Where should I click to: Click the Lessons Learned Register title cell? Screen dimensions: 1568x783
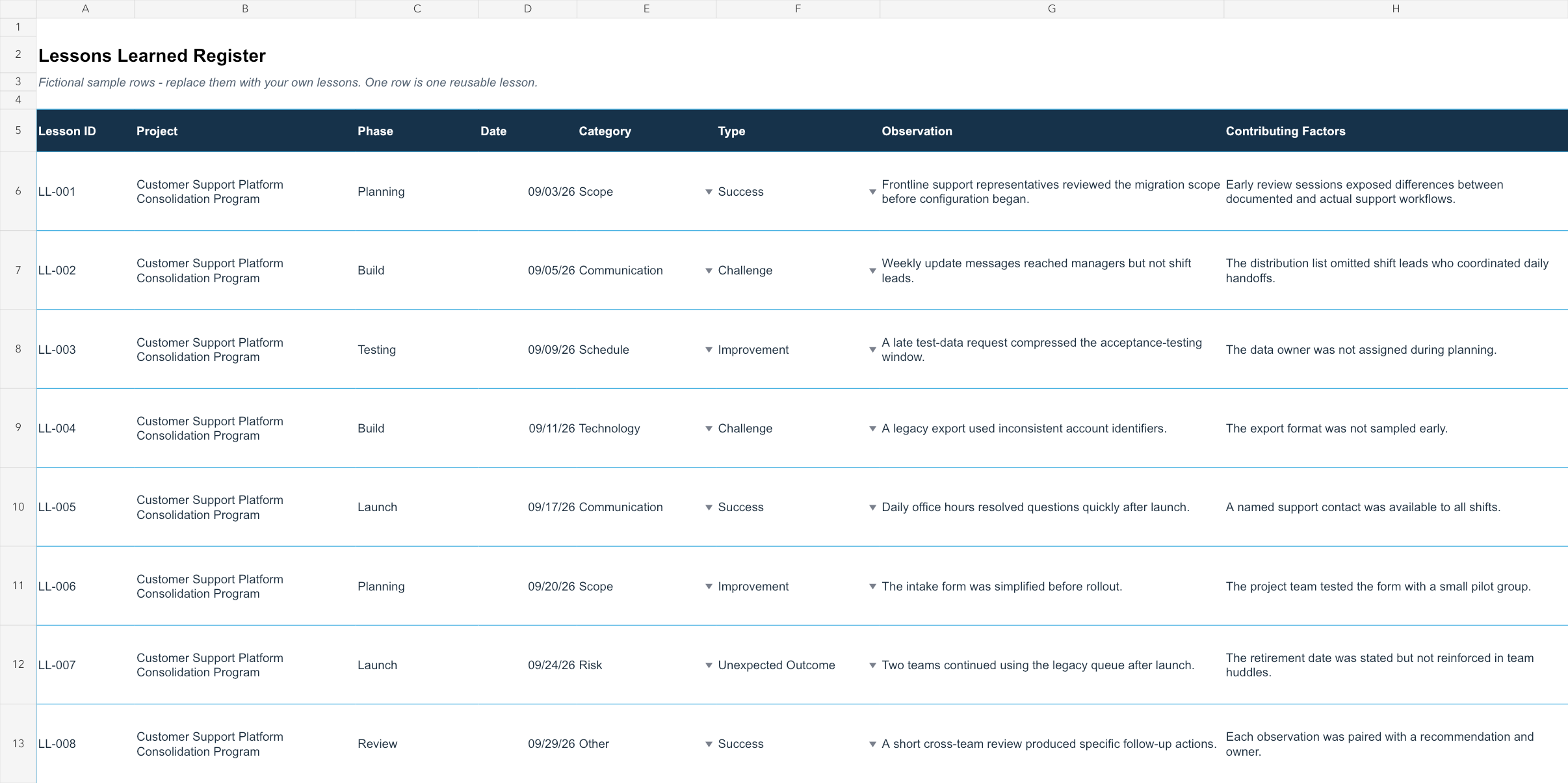pos(152,55)
